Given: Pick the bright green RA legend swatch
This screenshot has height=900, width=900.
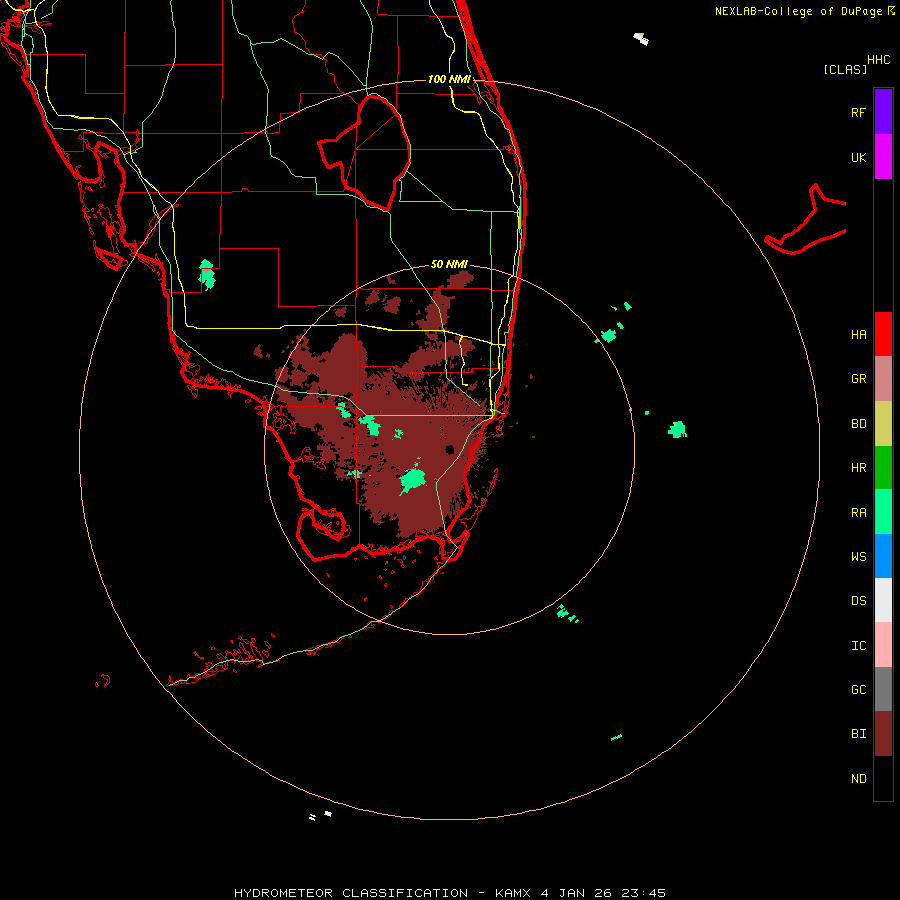Looking at the screenshot, I should (883, 512).
